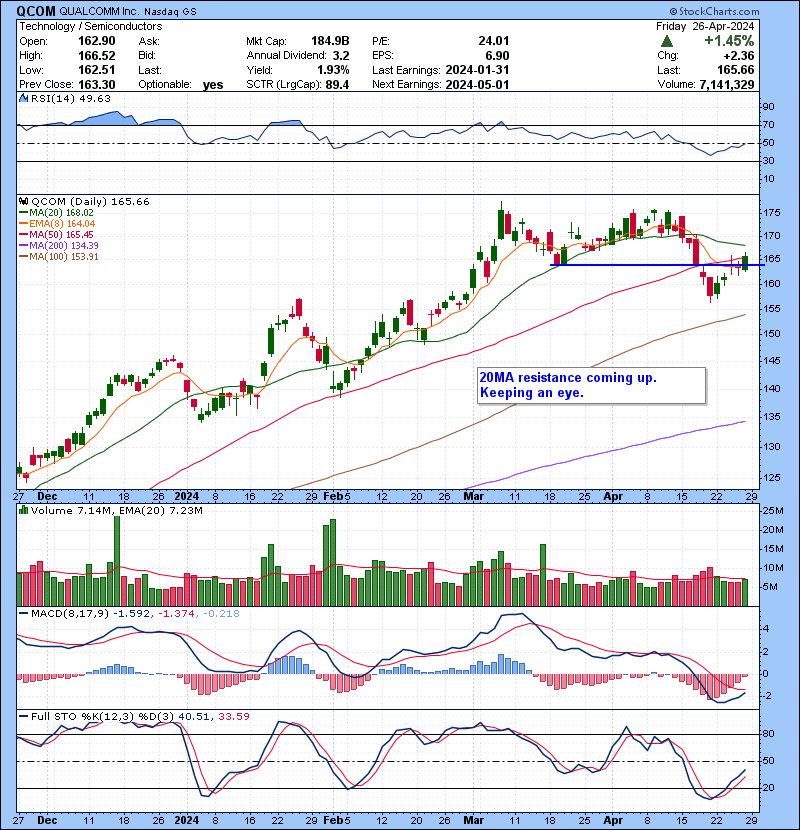Click the volume bars icon beside Volume 7.14M
The height and width of the screenshot is (830, 800).
point(23,511)
